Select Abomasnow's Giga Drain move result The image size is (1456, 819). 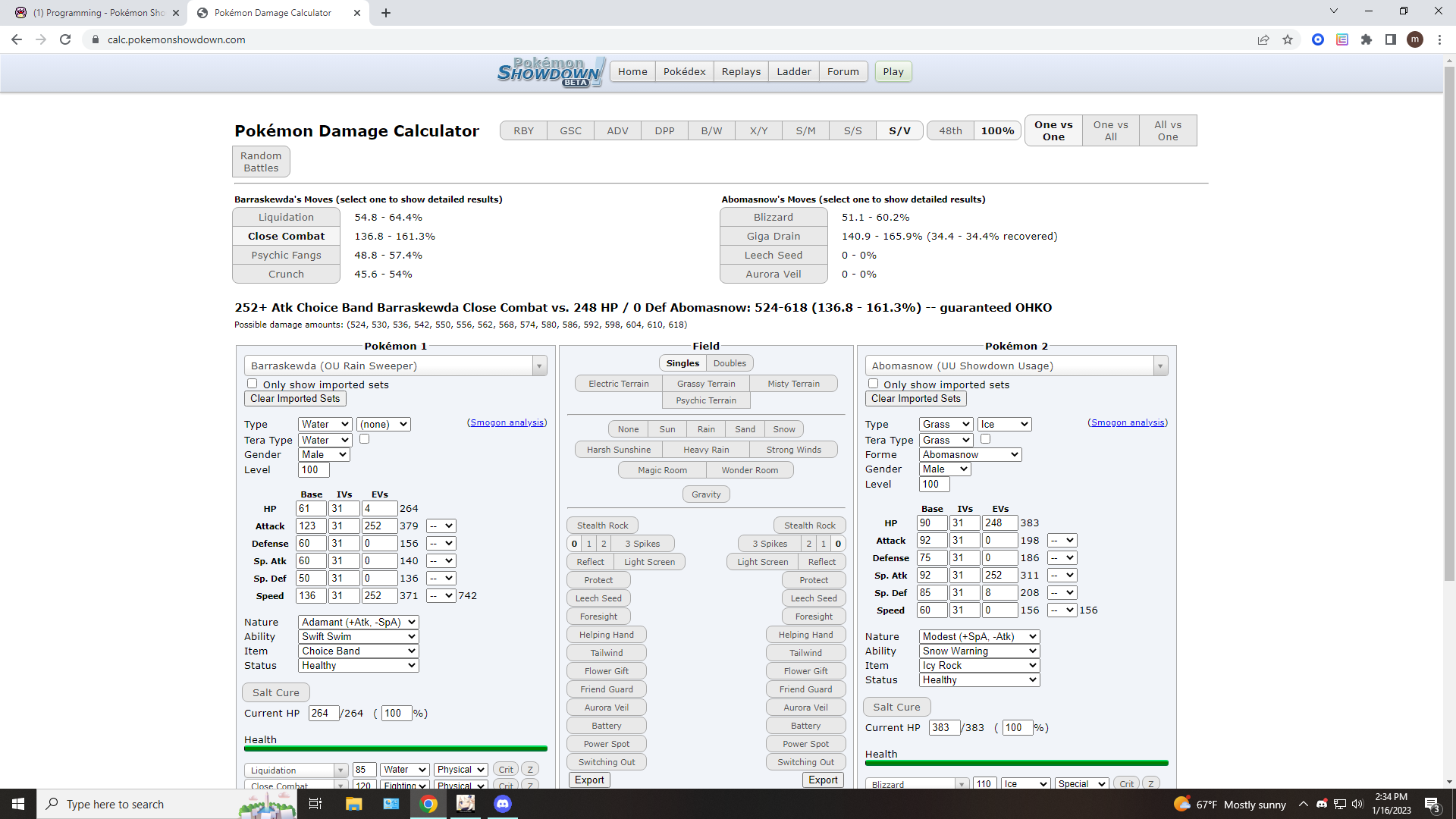coord(773,236)
